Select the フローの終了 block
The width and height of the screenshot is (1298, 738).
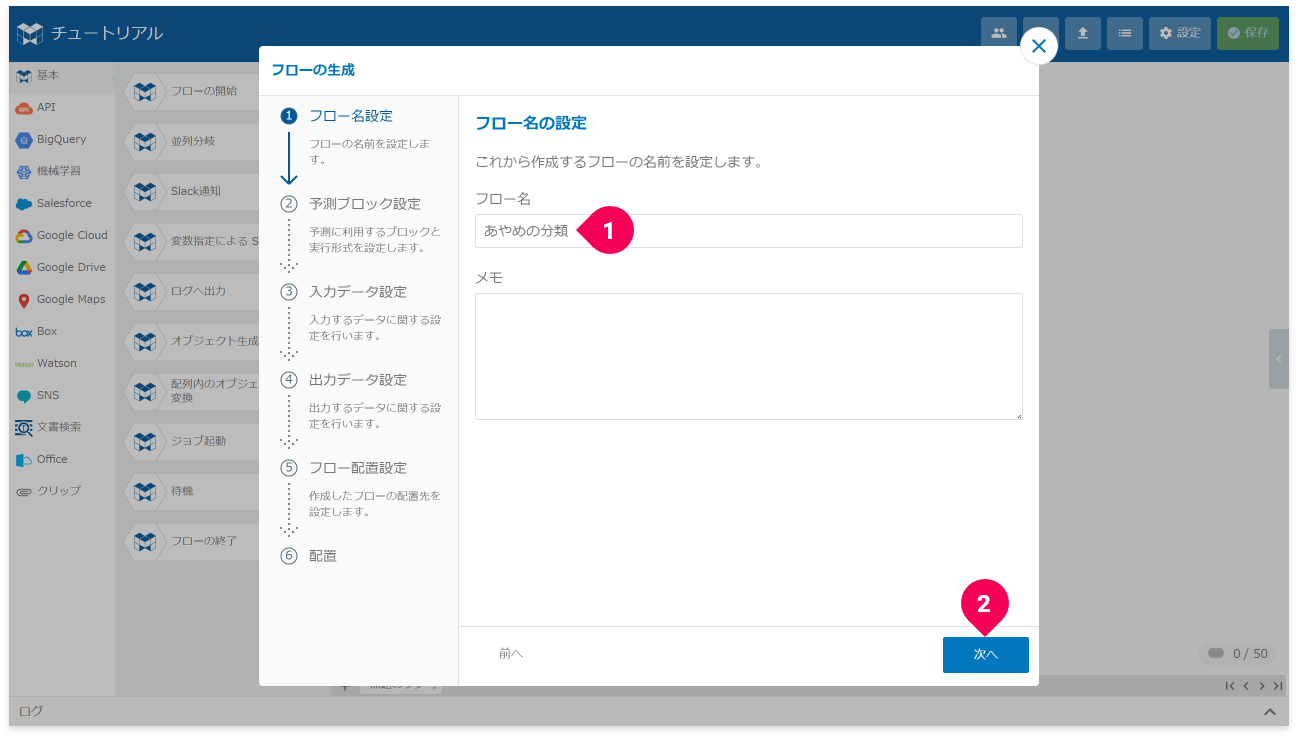tap(192, 541)
